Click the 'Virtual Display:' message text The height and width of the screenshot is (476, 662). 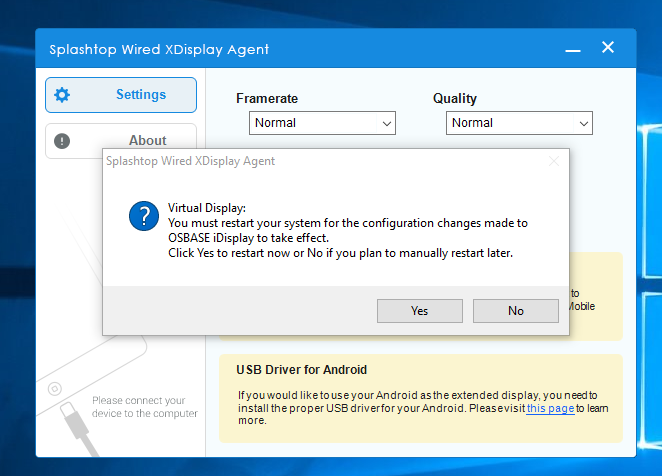pos(207,208)
